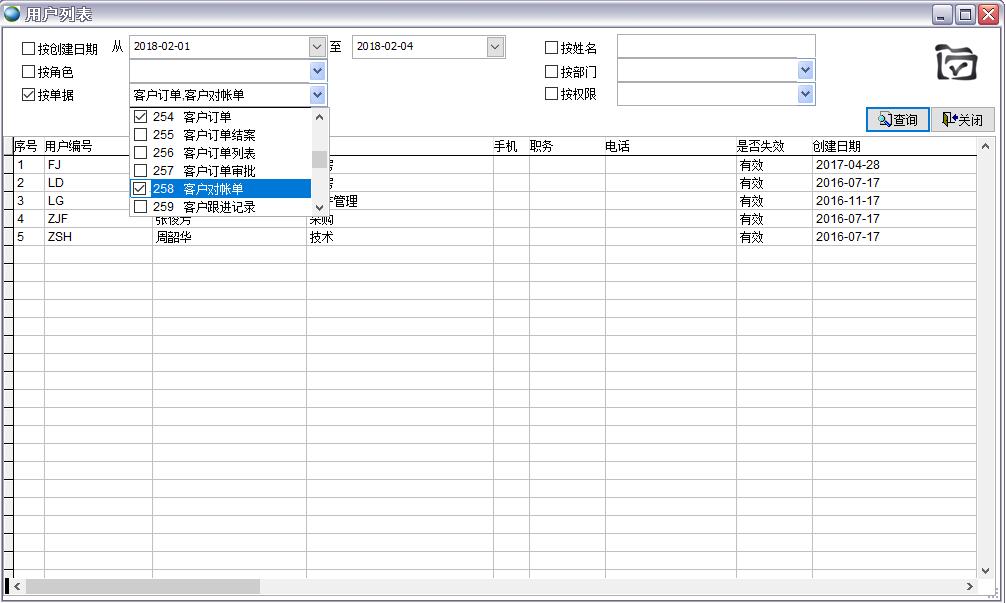
Task: Click the 查询 search button
Action: (x=897, y=120)
